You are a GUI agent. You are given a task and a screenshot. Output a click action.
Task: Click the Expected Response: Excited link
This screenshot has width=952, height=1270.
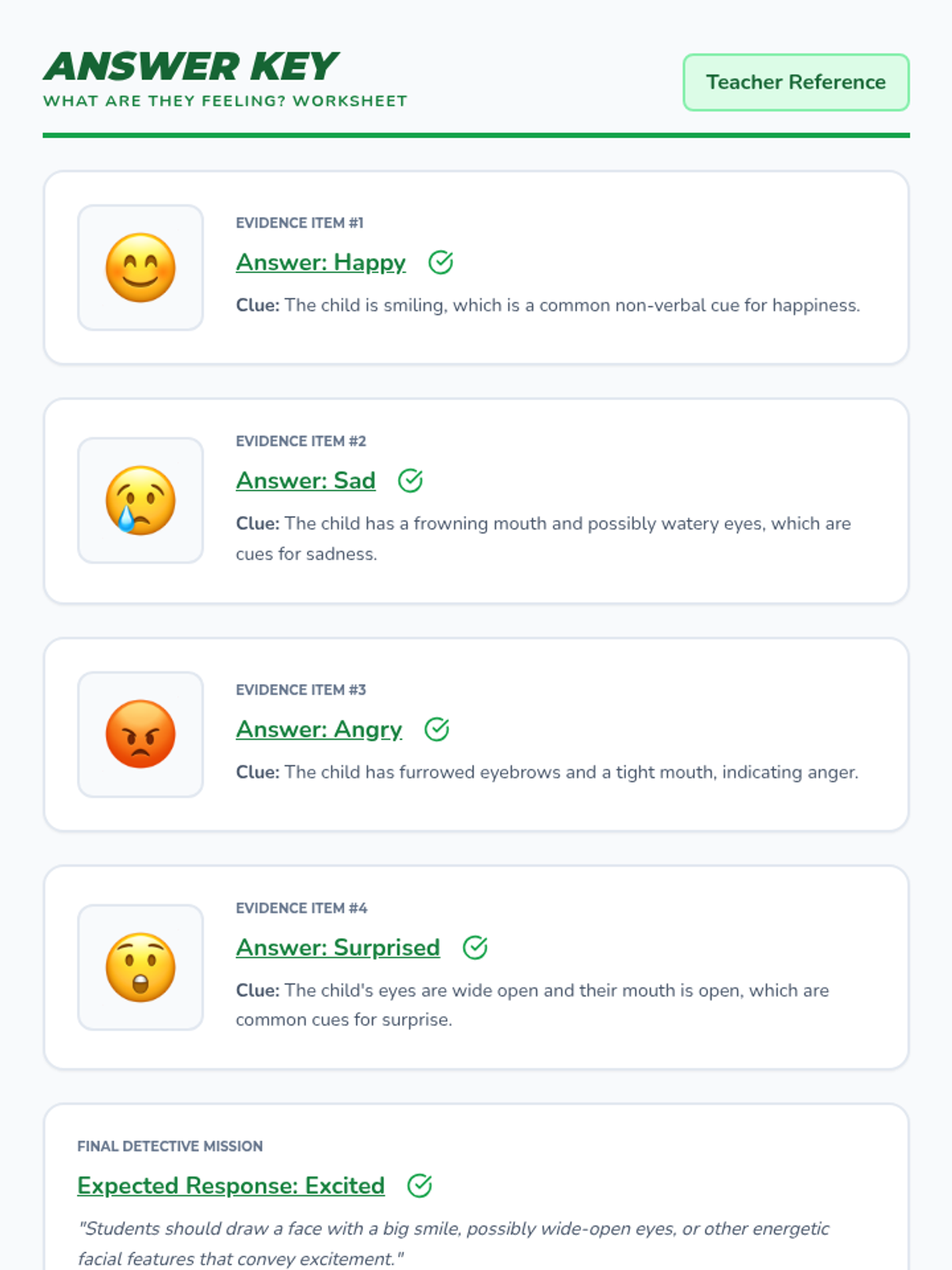click(231, 1185)
